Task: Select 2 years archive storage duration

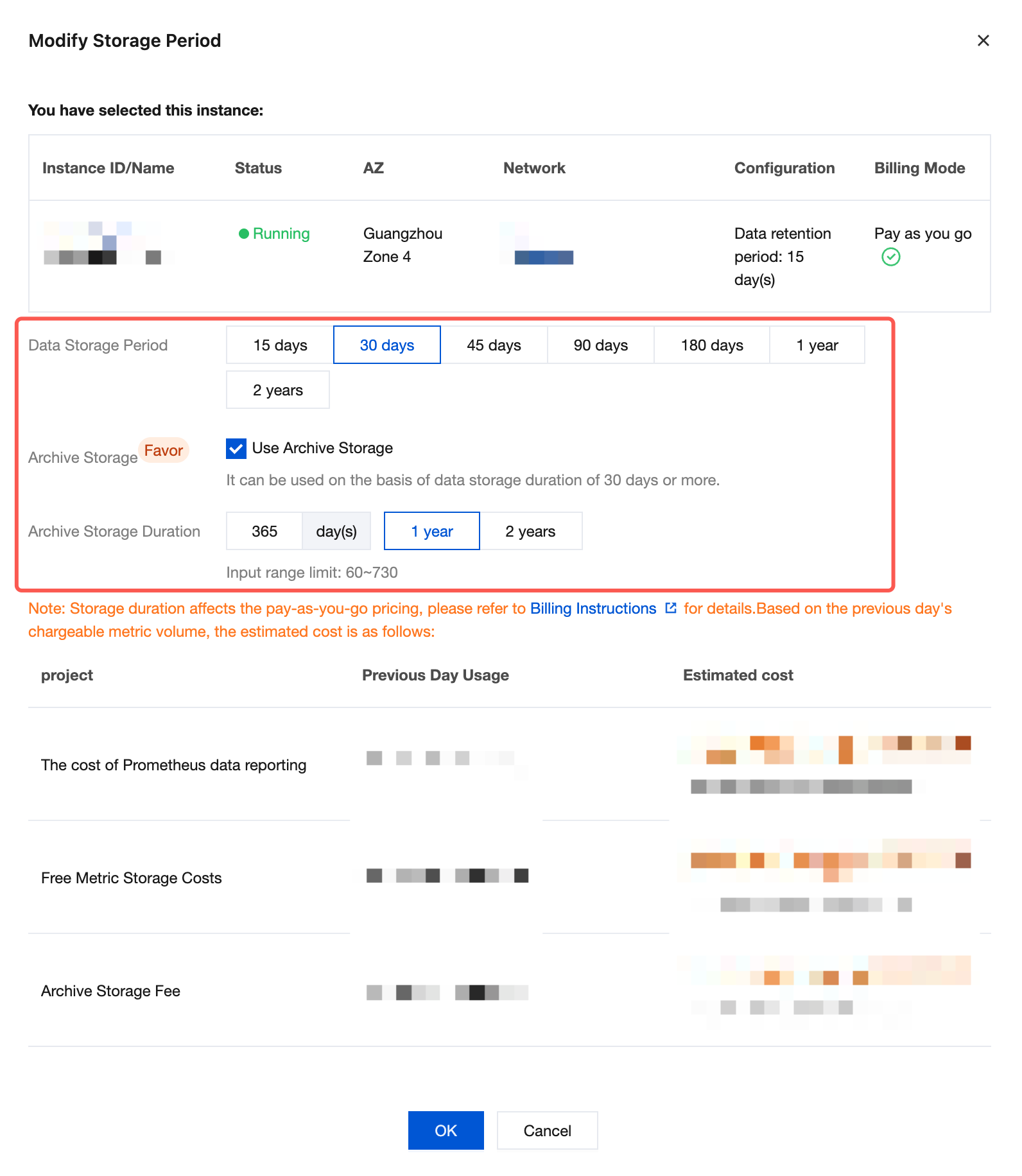Action: (x=531, y=531)
